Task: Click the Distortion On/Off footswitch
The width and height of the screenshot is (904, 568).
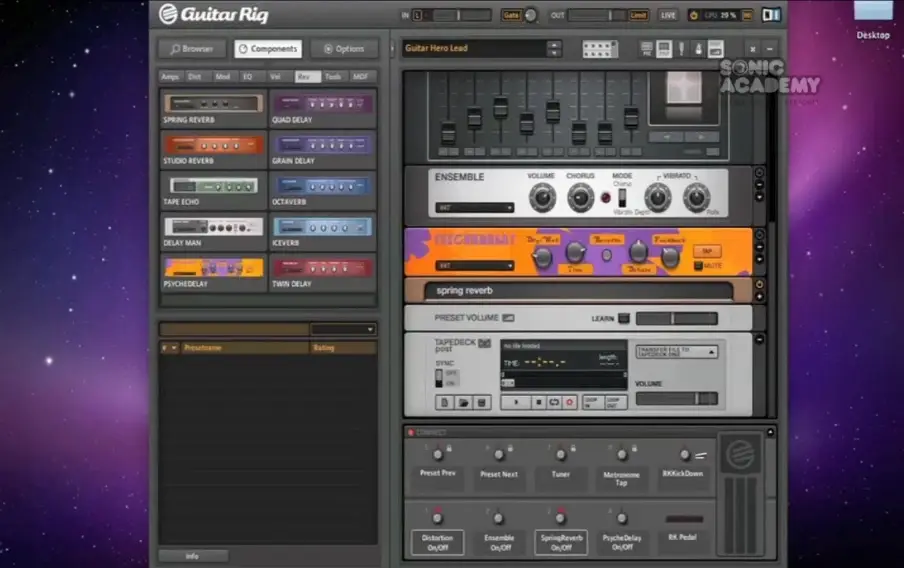Action: pos(438,542)
